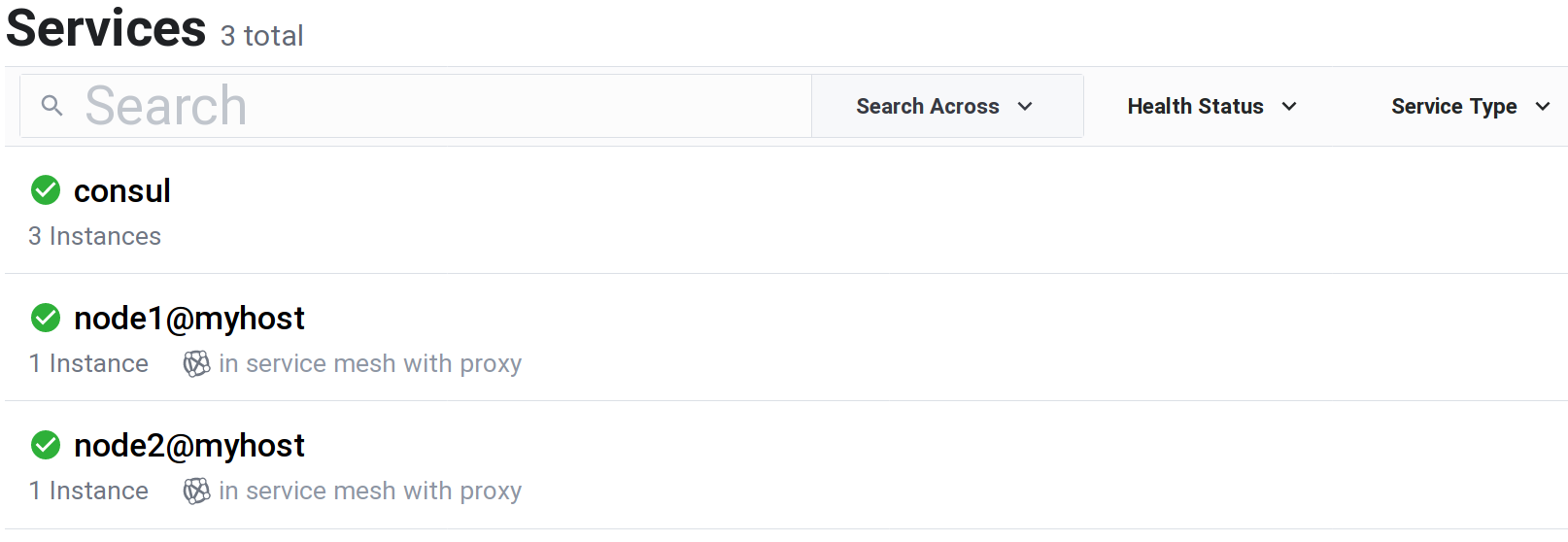Click node1@myhost's 1 Instance label

click(89, 364)
